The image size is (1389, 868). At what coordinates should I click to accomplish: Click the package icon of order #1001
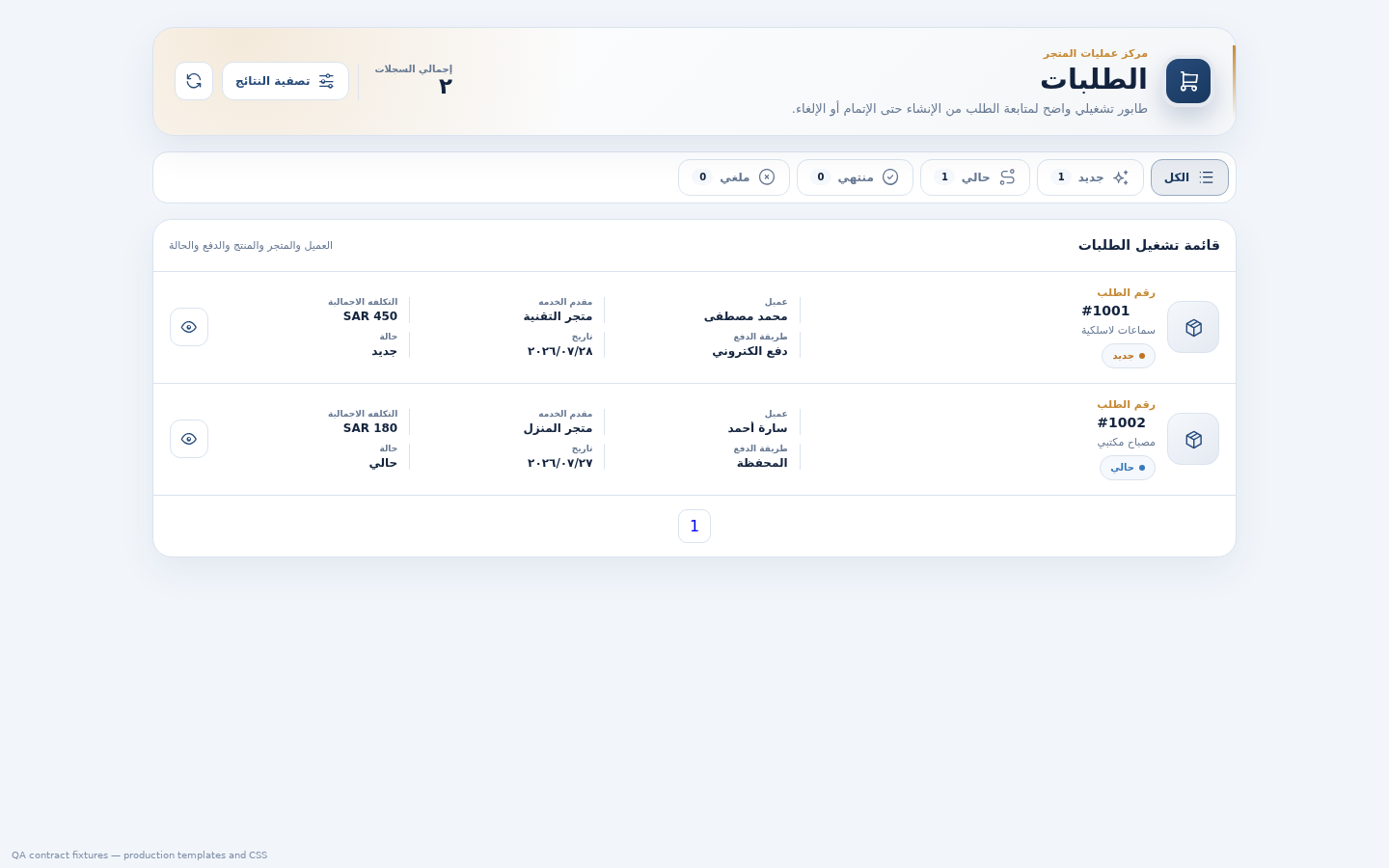click(1193, 327)
